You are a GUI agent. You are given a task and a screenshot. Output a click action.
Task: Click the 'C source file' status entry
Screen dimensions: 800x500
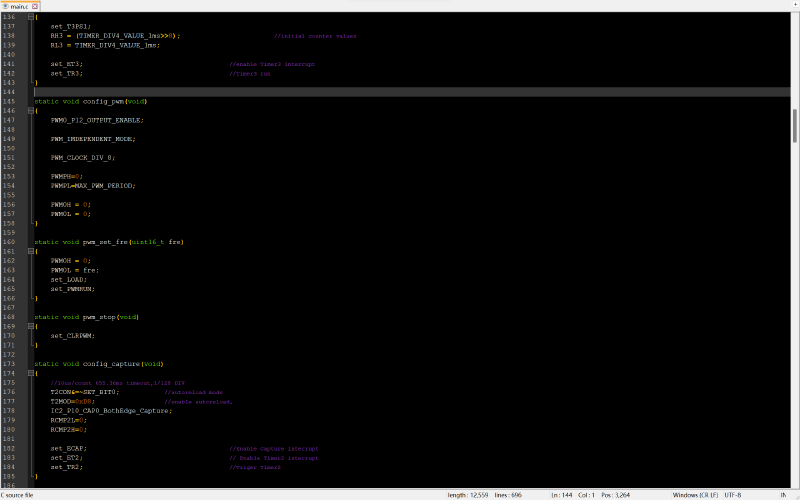[x=17, y=495]
